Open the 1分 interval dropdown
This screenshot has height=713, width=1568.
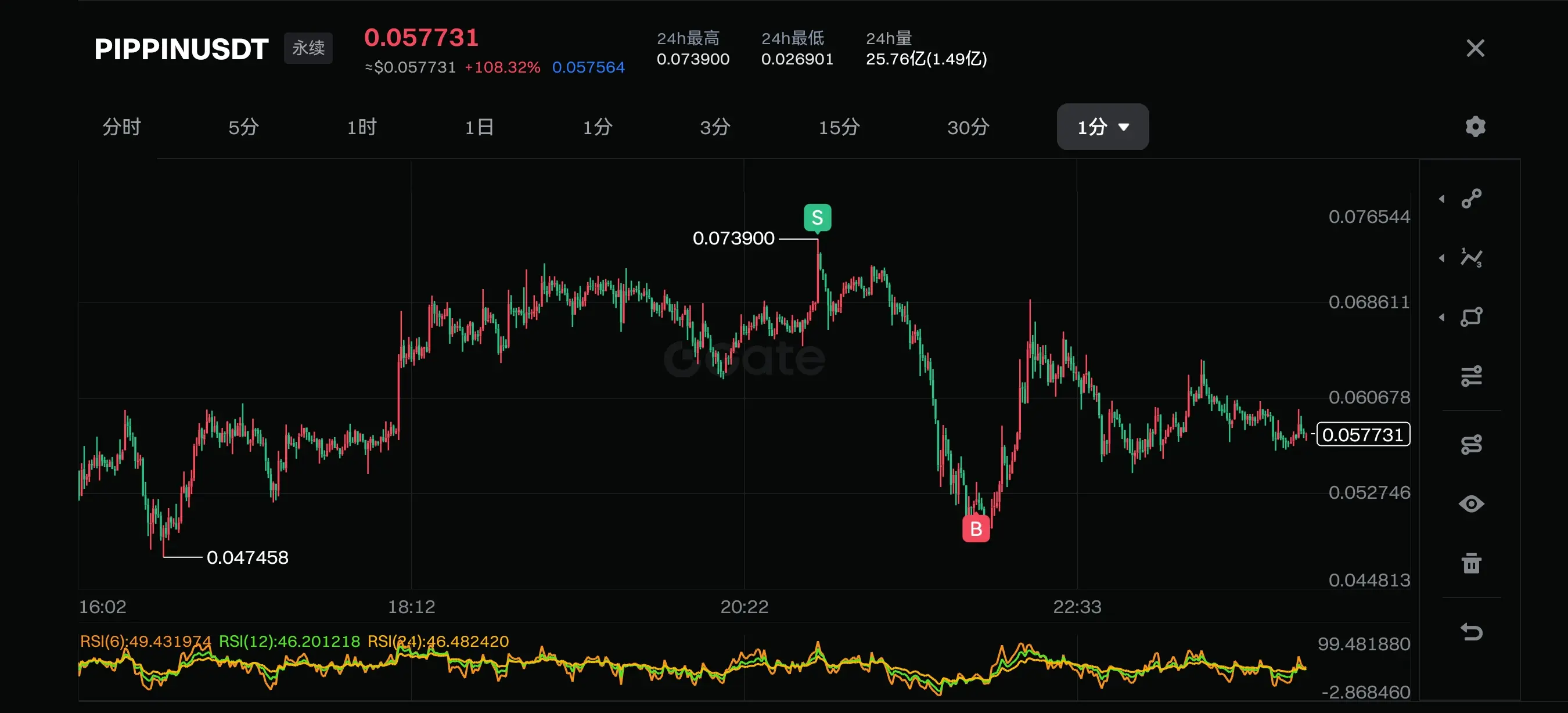pos(1102,127)
